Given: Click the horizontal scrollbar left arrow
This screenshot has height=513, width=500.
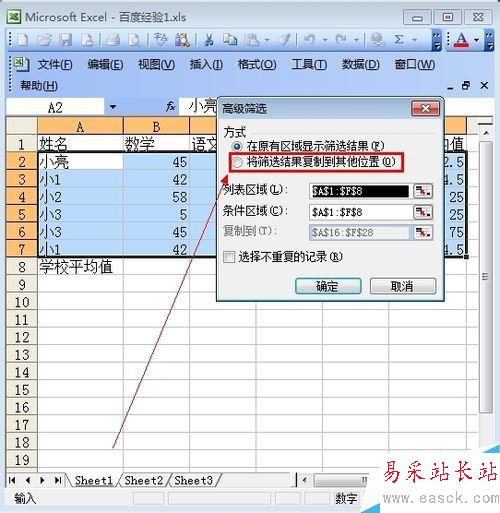Looking at the screenshot, I should (304, 480).
